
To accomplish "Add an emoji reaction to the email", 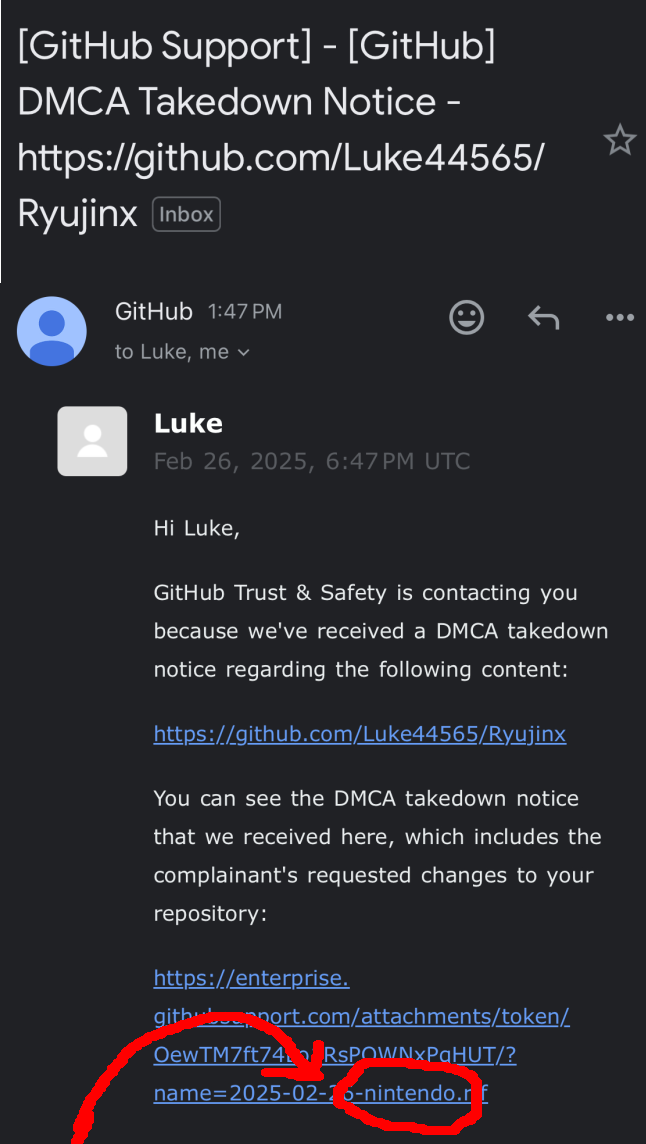I will (x=466, y=317).
